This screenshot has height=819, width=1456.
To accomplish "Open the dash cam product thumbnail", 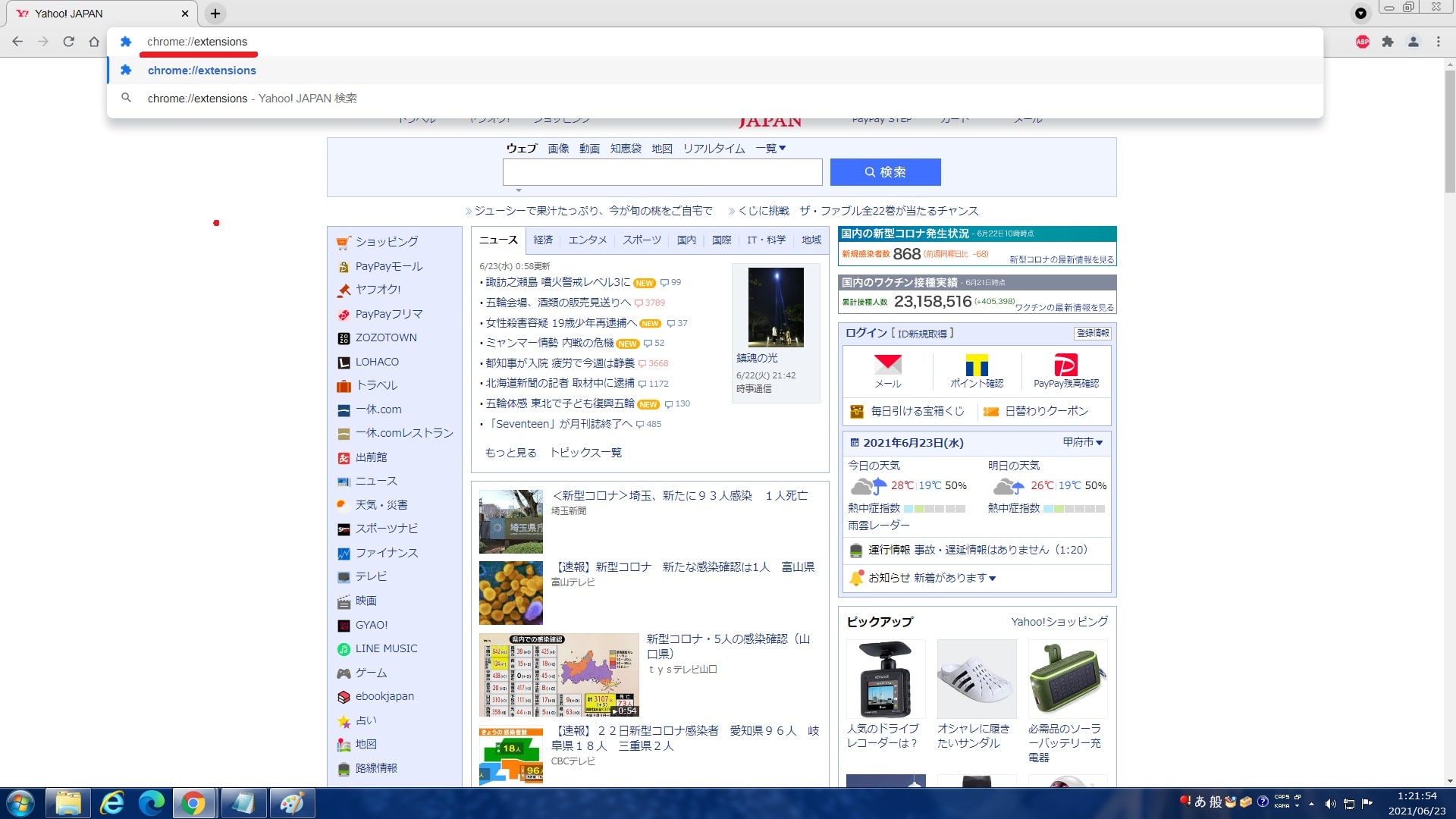I will 885,679.
